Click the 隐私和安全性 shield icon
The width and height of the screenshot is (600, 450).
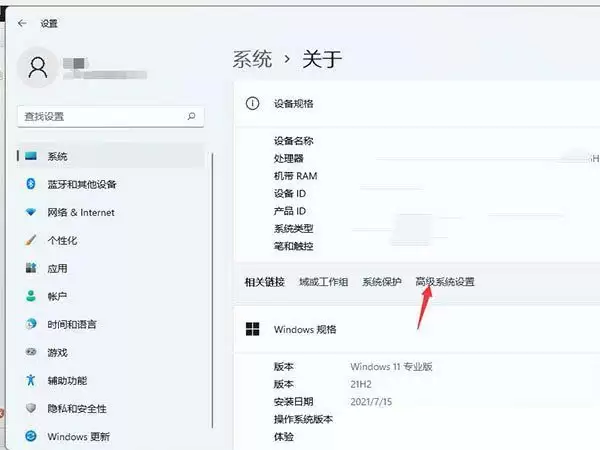(31, 408)
